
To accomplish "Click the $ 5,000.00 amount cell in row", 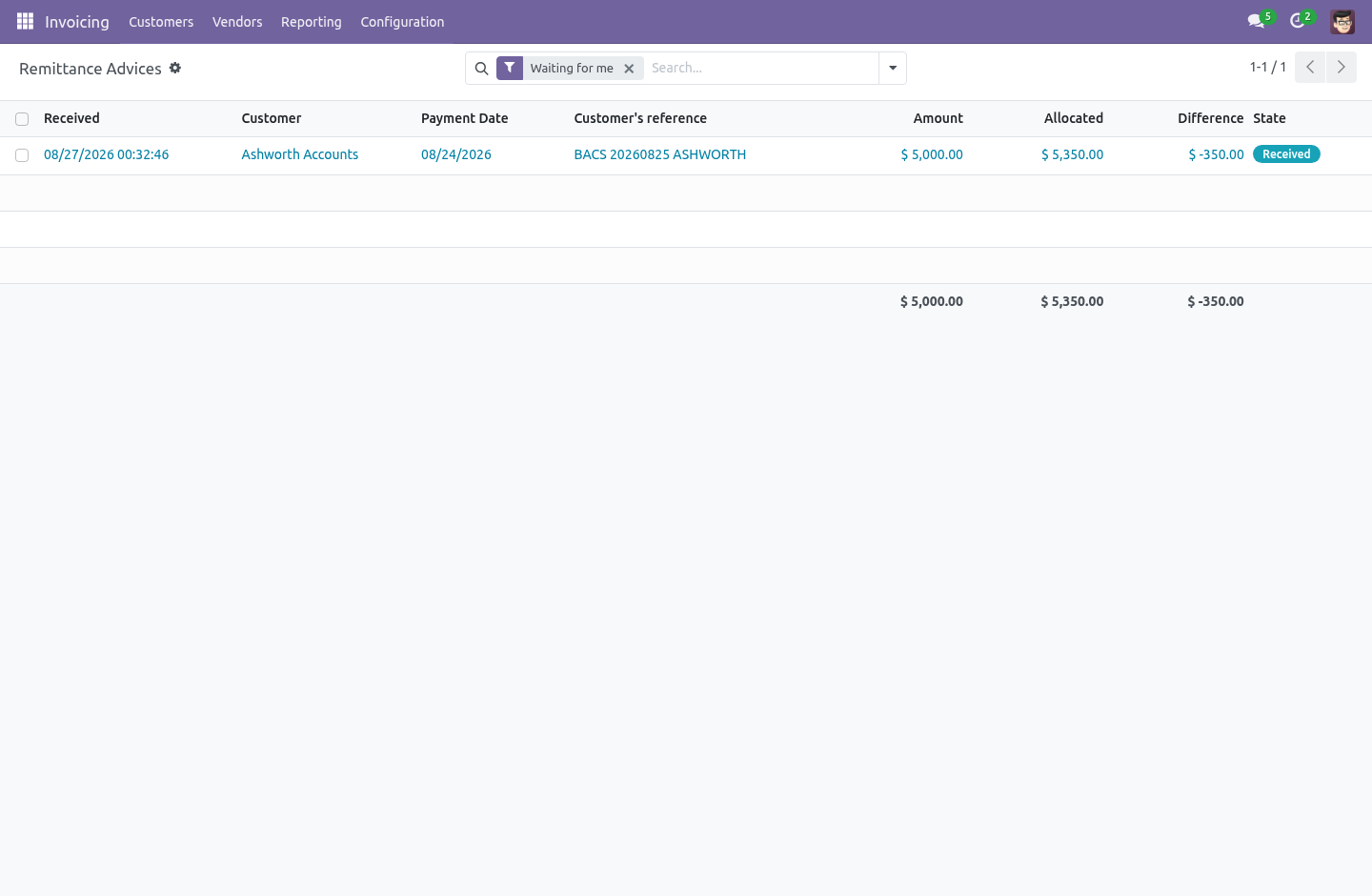I will click(932, 154).
